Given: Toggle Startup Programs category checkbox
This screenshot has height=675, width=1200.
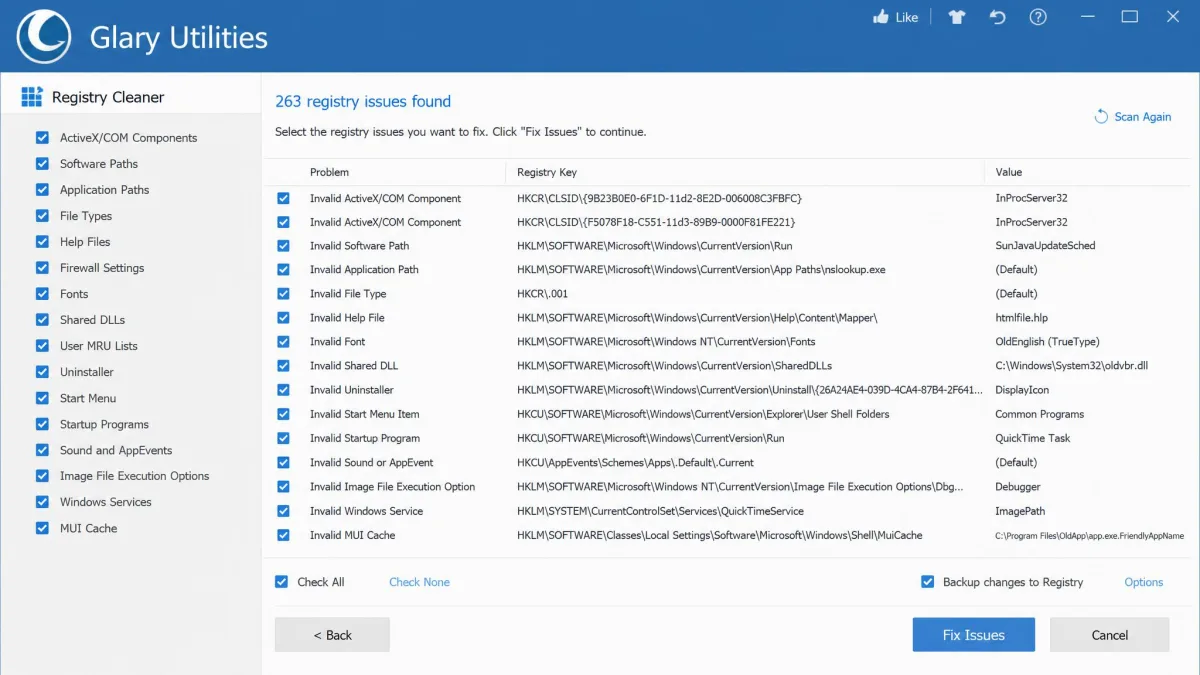Looking at the screenshot, I should 42,423.
